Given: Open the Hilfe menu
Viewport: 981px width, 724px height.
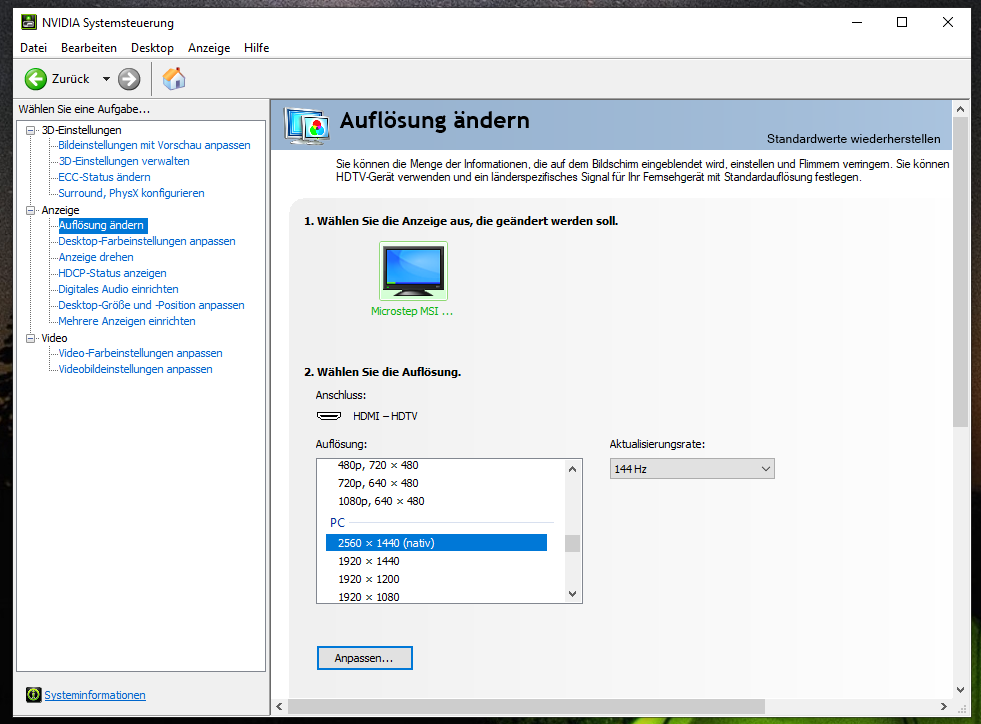Looking at the screenshot, I should pyautogui.click(x=257, y=48).
